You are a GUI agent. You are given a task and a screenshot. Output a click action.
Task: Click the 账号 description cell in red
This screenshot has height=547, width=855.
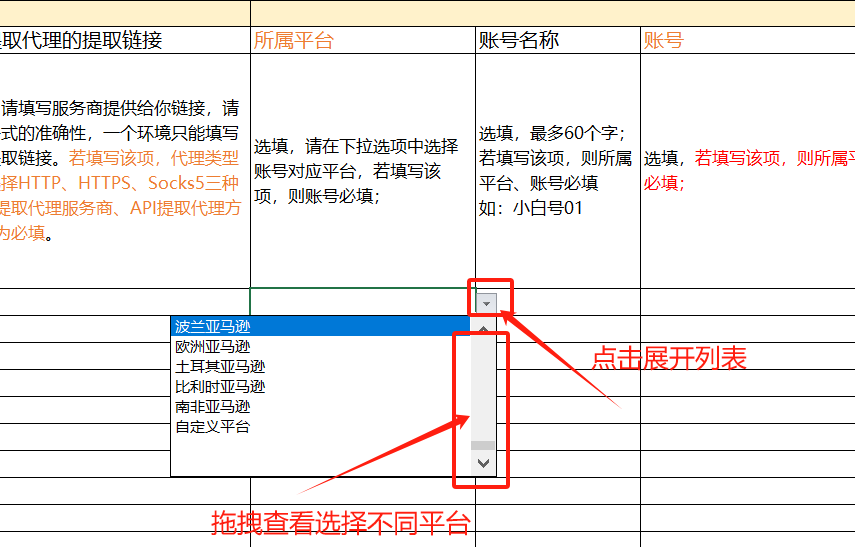coord(748,171)
